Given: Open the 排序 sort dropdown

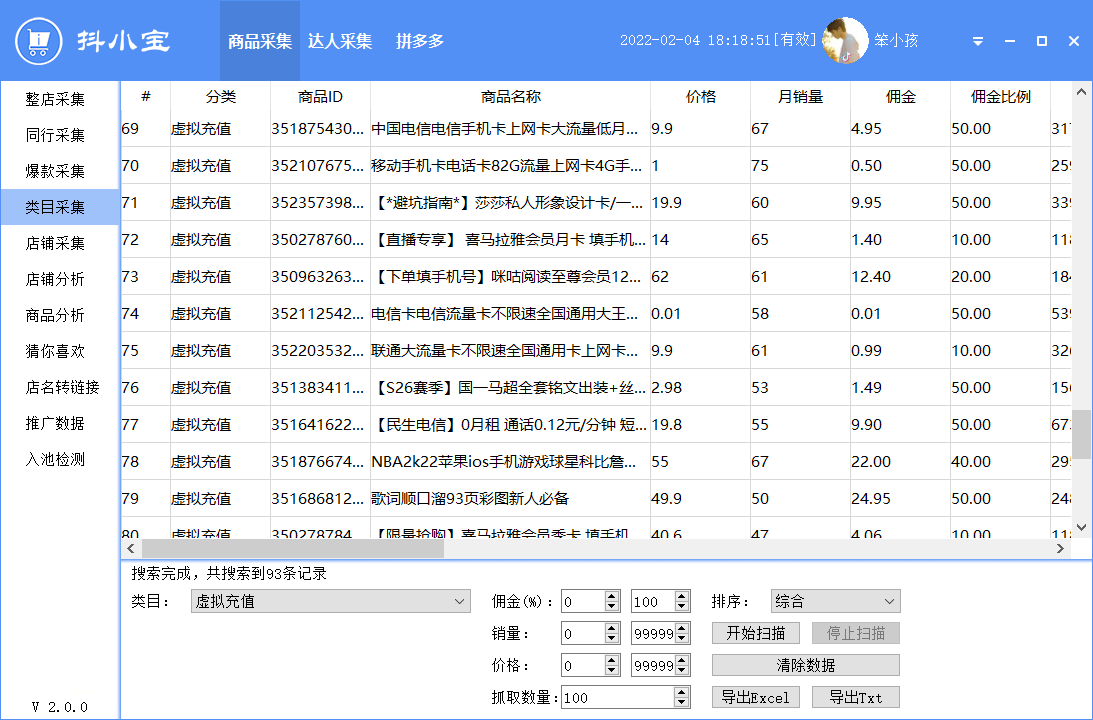Looking at the screenshot, I should tap(889, 601).
